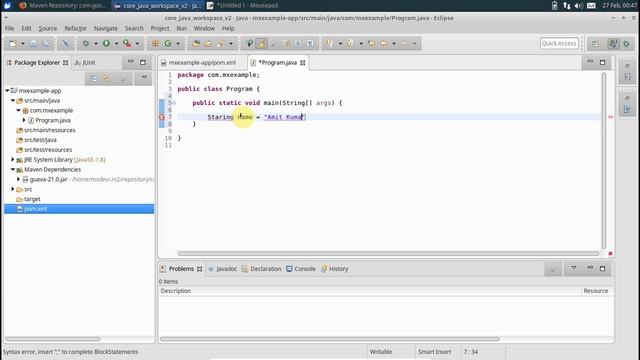Run the program with green play icon

(x=106, y=43)
